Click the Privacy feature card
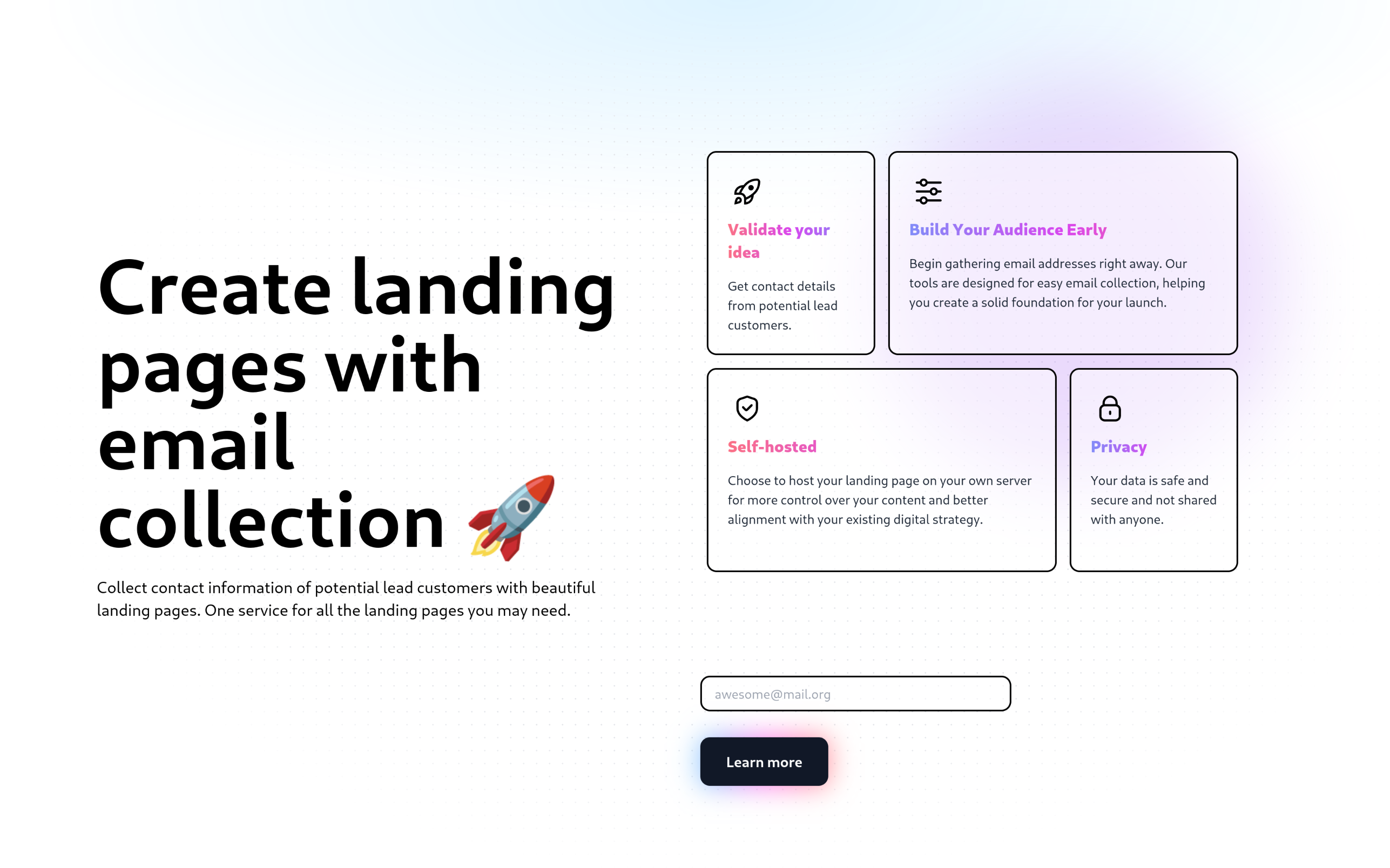1390x868 pixels. coord(1155,467)
